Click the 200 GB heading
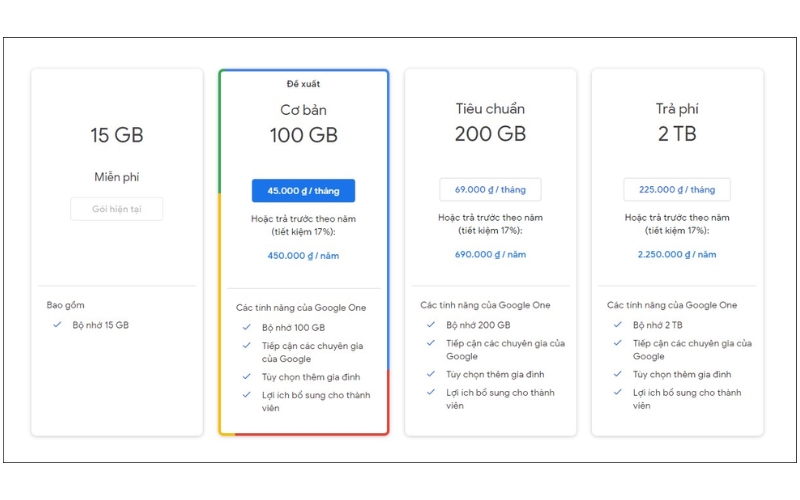The height and width of the screenshot is (500, 800). (x=490, y=134)
